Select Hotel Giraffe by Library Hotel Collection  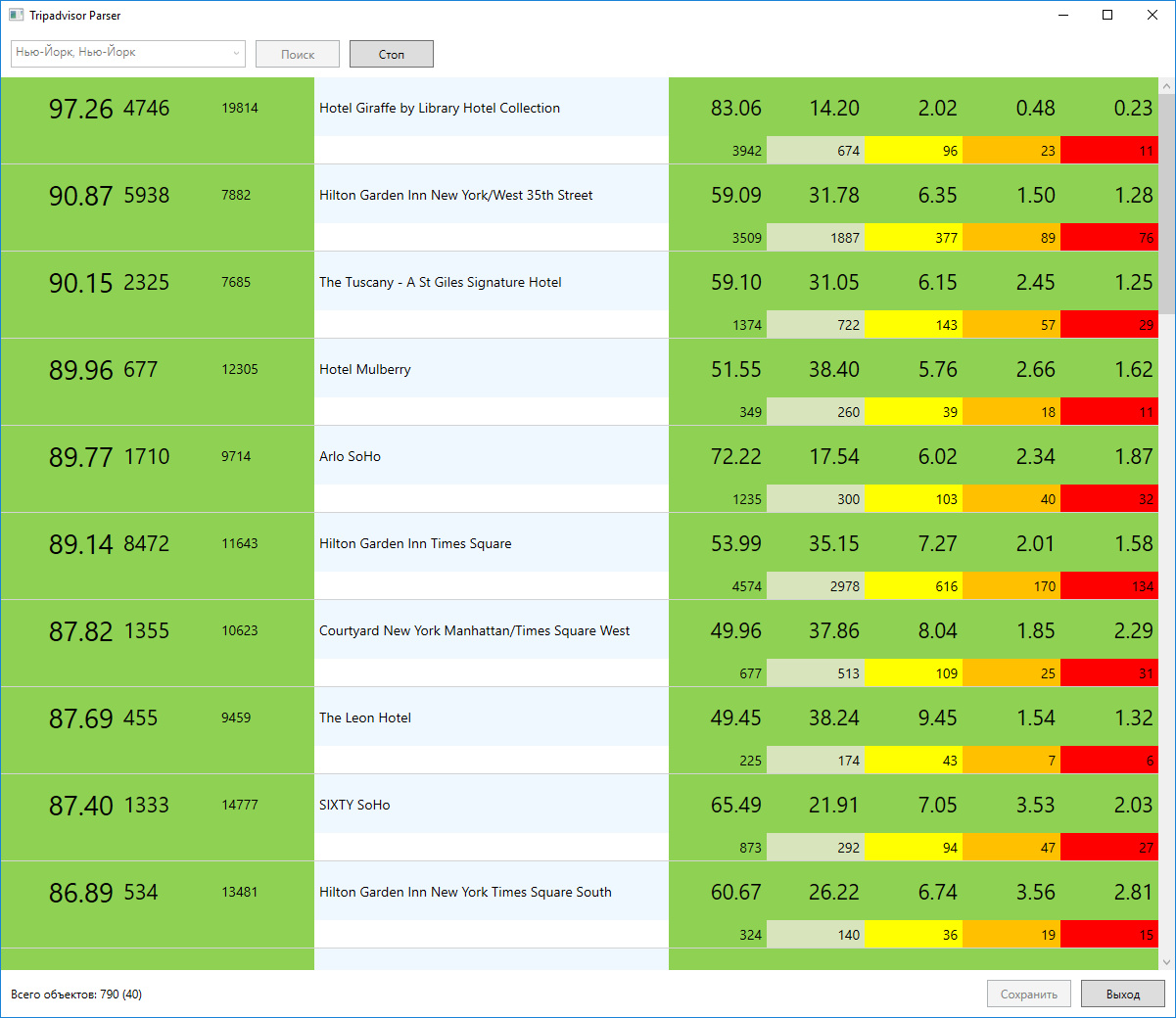pyautogui.click(x=440, y=108)
